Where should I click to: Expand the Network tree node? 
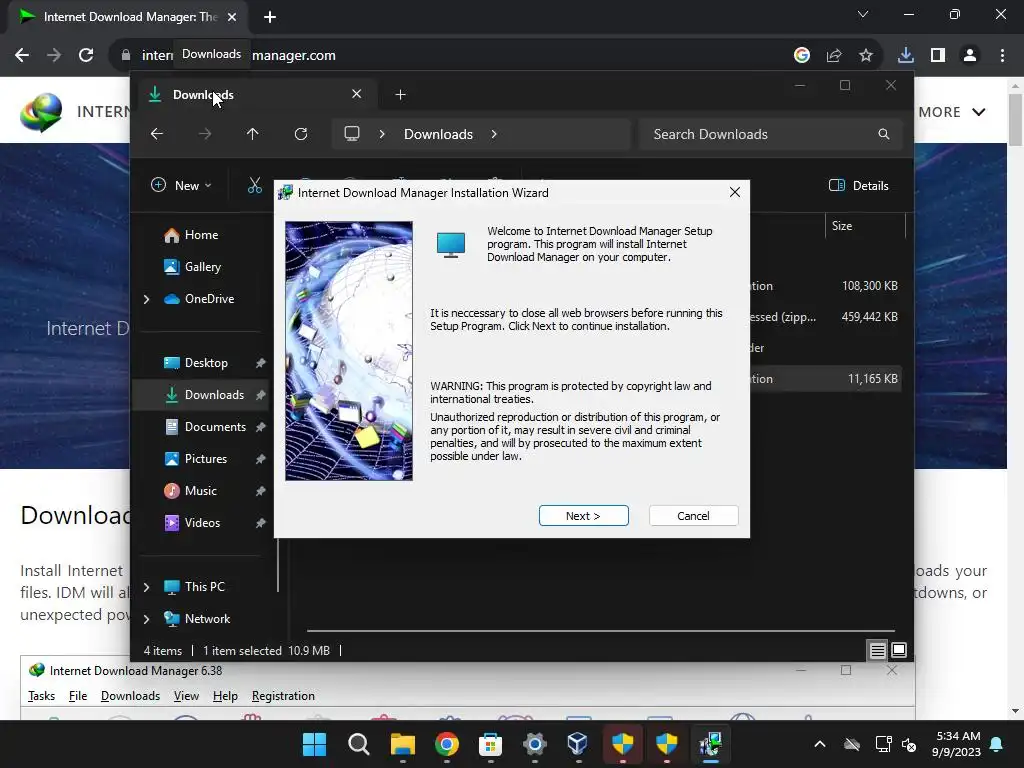tap(146, 619)
